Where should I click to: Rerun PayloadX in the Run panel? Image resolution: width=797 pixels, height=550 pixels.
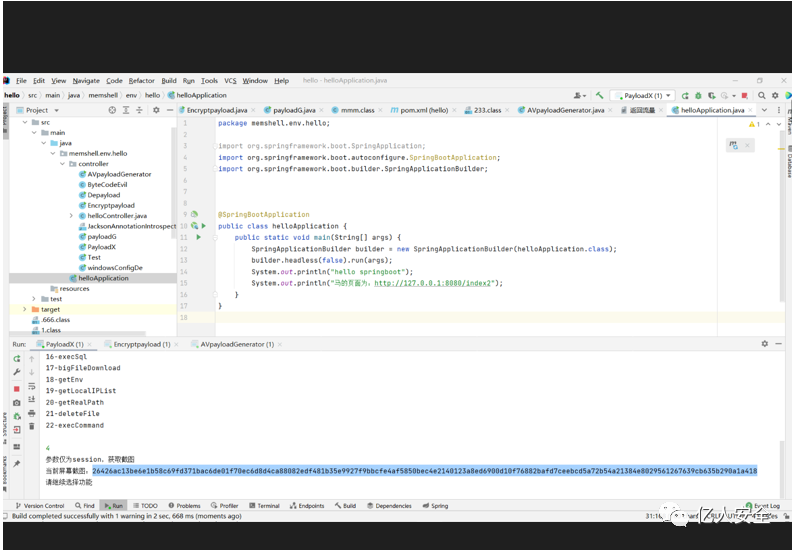(x=17, y=358)
